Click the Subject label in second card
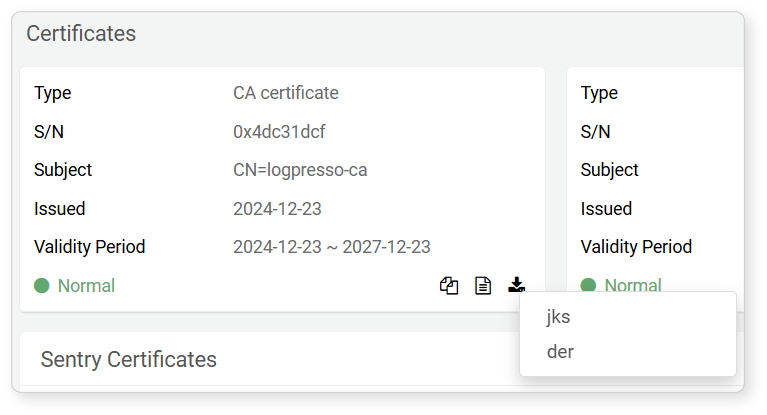This screenshot has height=415, width=767. click(x=609, y=170)
